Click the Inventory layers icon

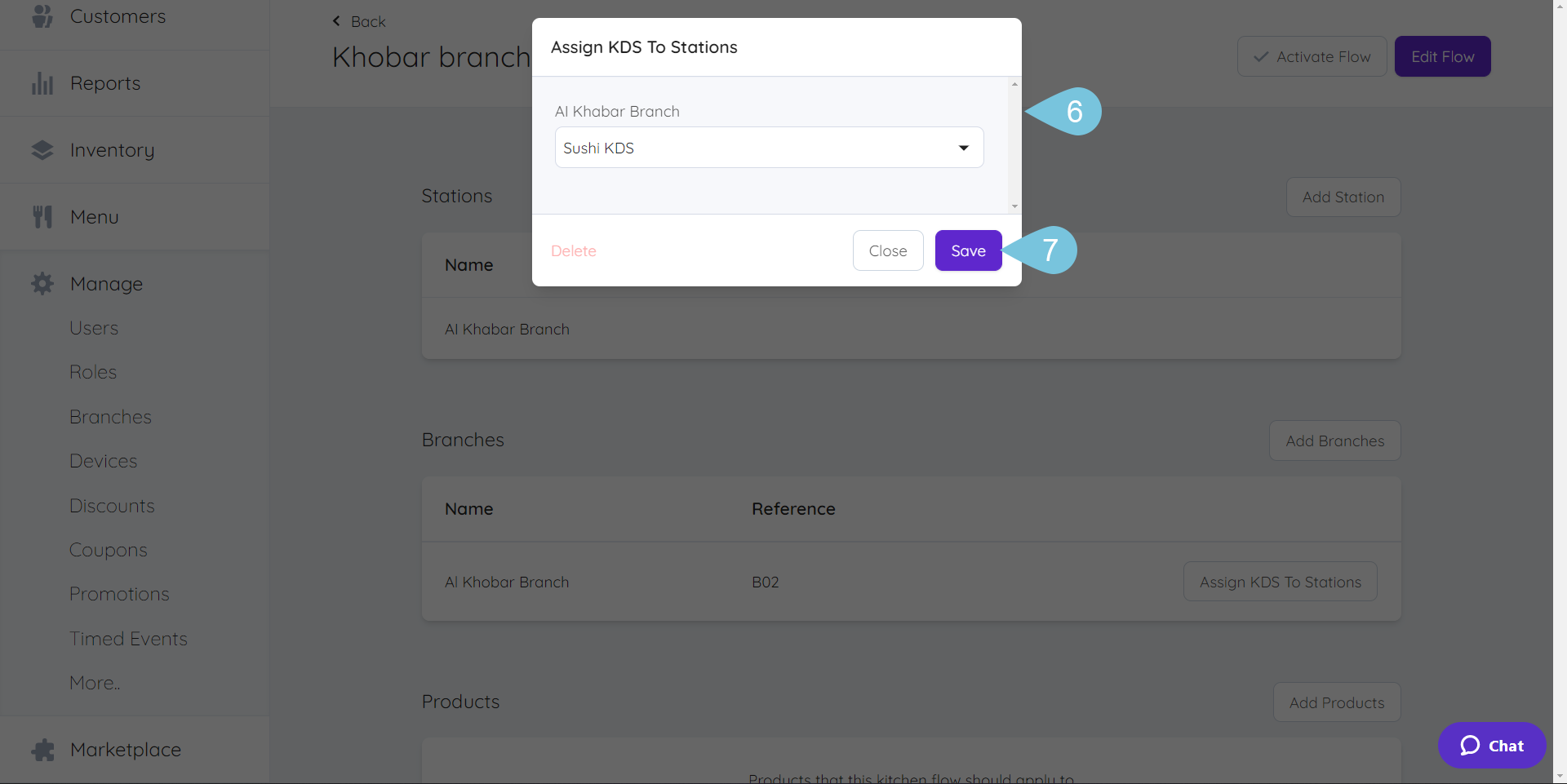click(x=42, y=150)
